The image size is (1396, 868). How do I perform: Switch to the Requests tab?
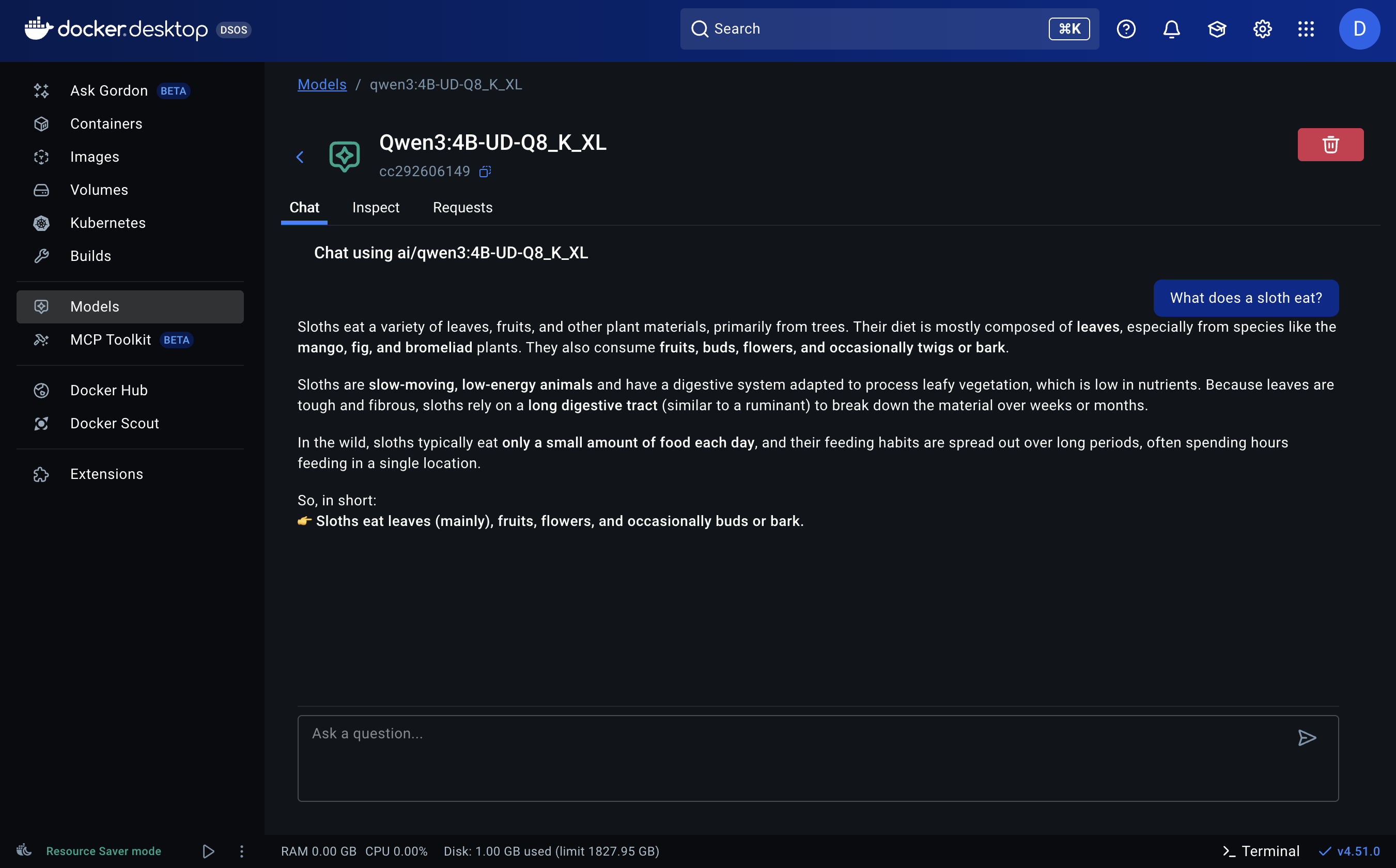[462, 207]
